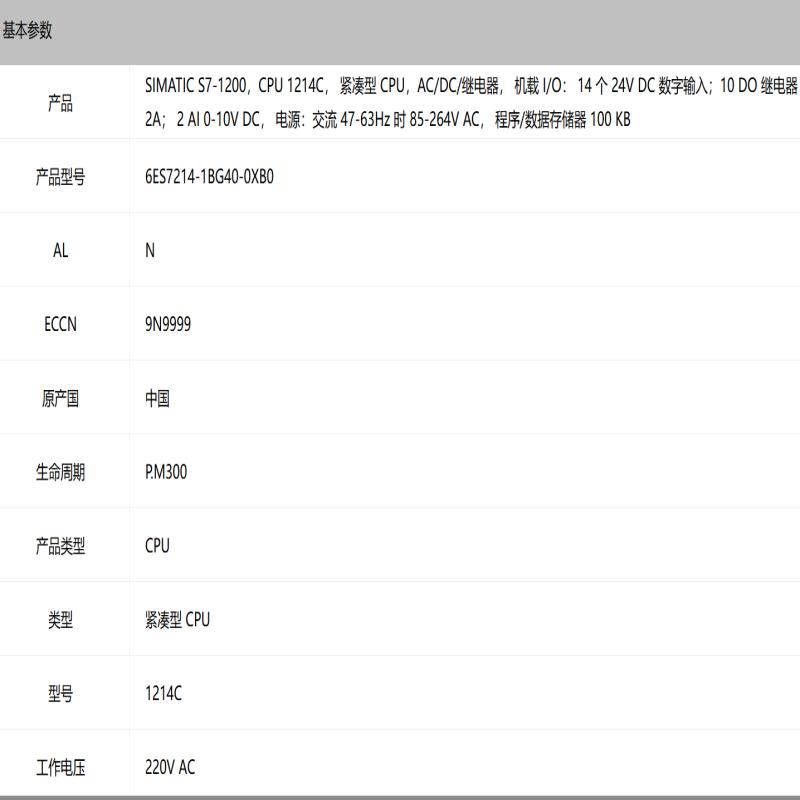
Task: Select the country of origin value 中国
Action: point(157,399)
